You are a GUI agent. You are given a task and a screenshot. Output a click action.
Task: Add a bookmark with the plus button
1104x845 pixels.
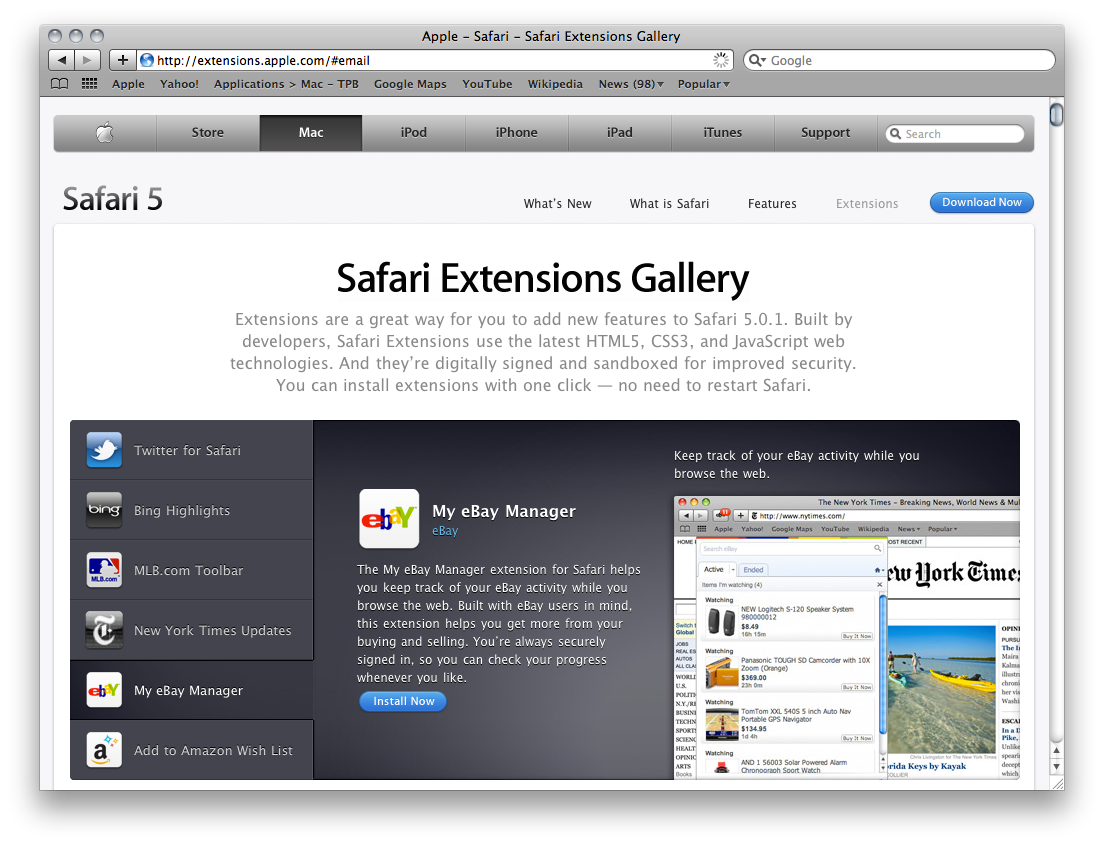123,60
